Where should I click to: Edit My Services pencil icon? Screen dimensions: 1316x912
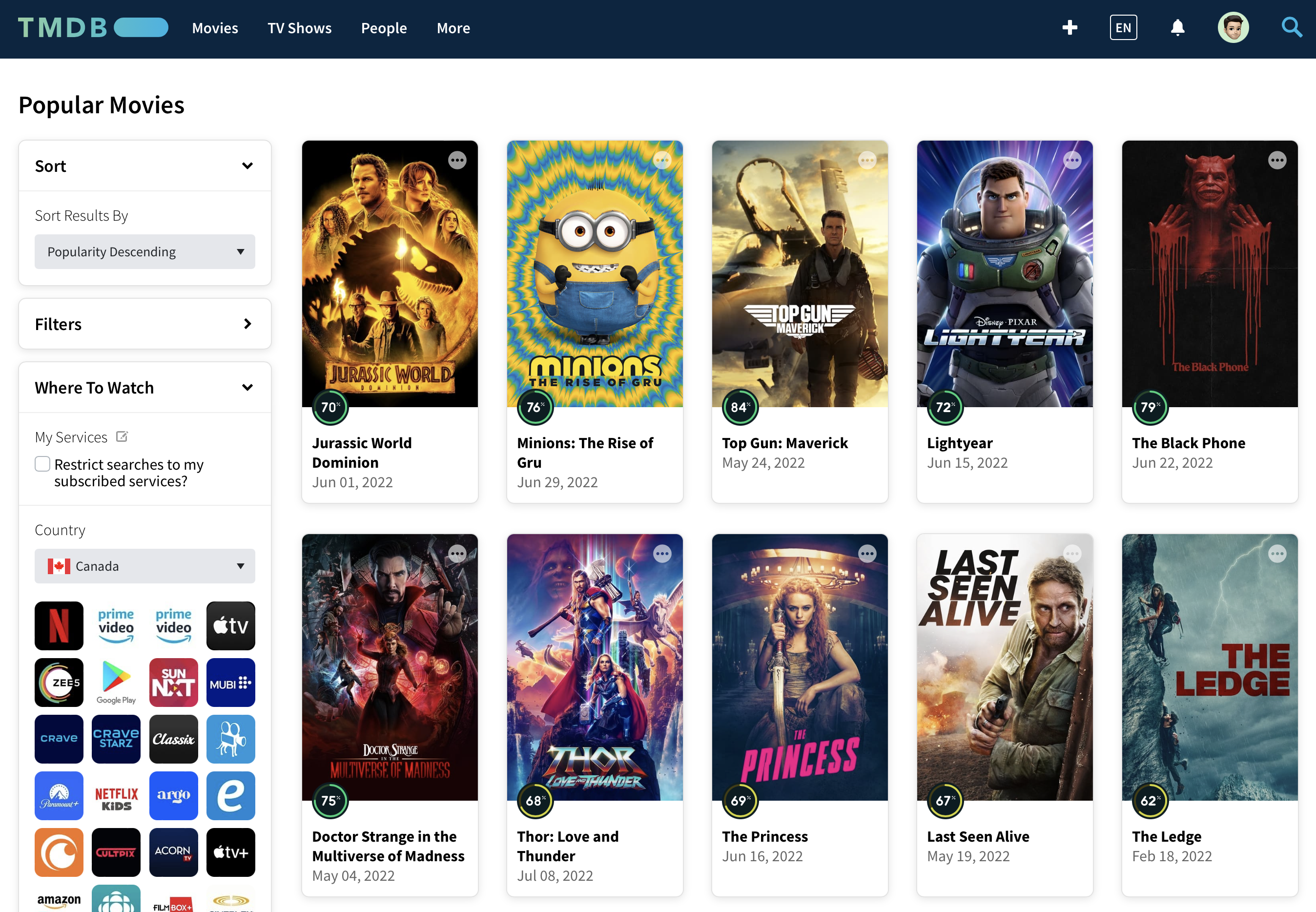(x=122, y=436)
